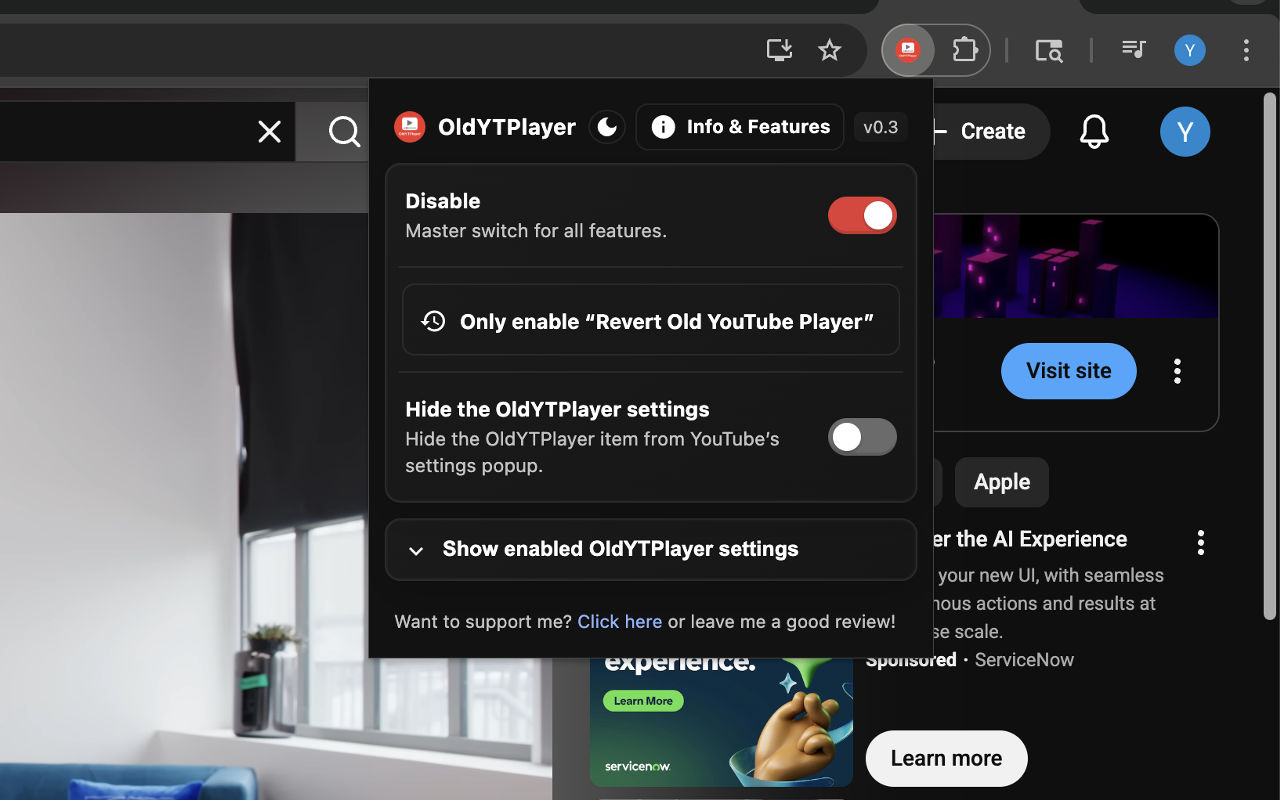Enable Hide the OldYTPlayer settings
1280x800 pixels.
pos(862,437)
